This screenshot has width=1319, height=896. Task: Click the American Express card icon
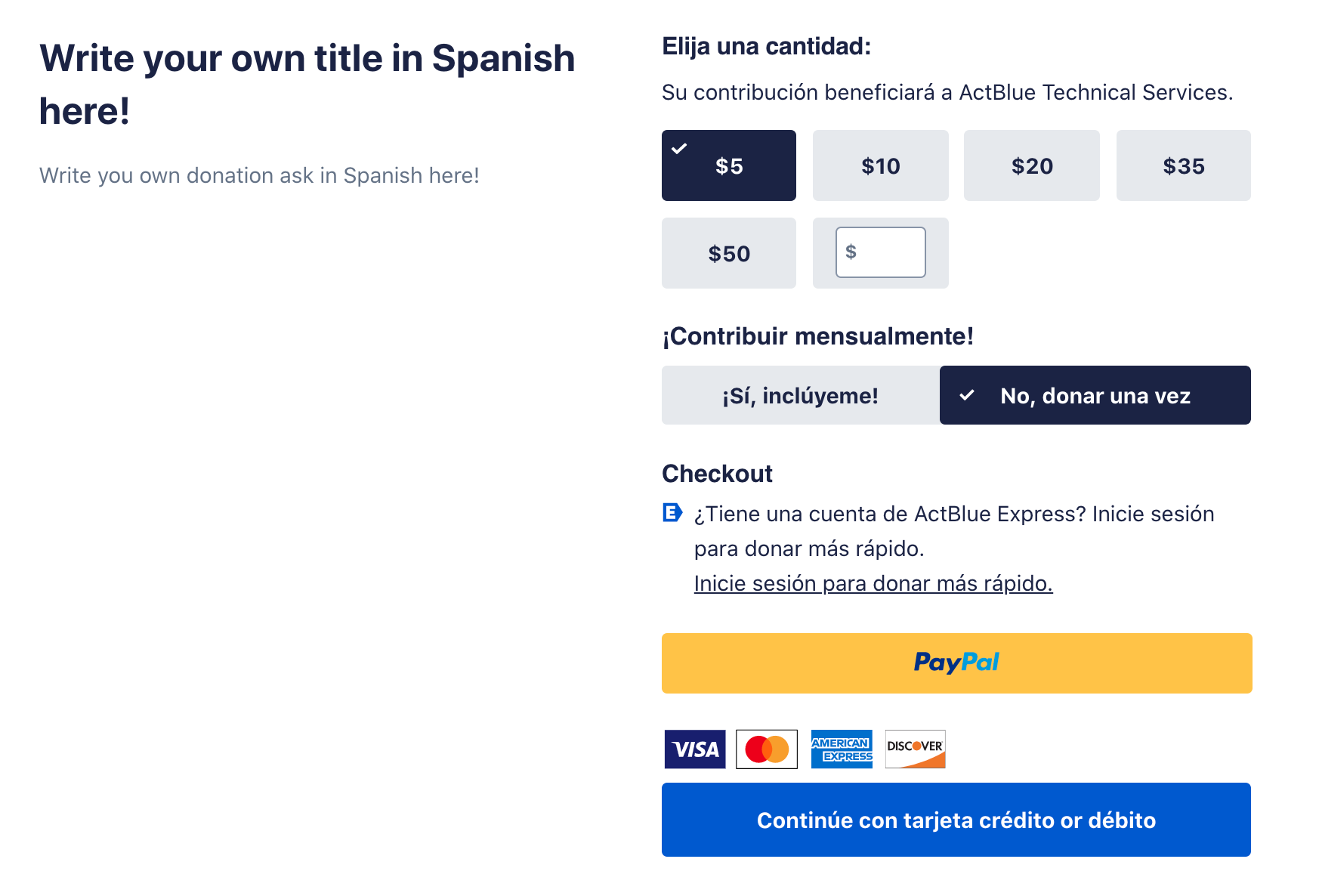[841, 749]
